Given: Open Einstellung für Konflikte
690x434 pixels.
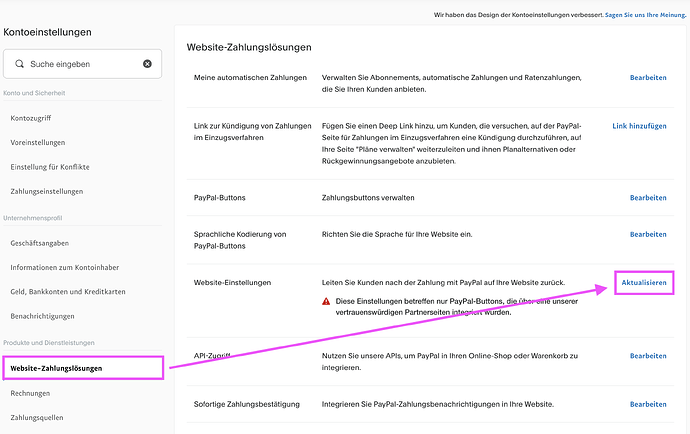Looking at the screenshot, I should pos(50,167).
